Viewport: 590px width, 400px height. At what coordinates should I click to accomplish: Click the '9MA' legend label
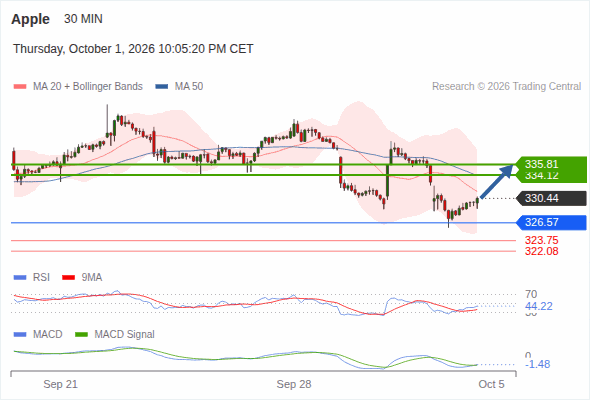(92, 278)
